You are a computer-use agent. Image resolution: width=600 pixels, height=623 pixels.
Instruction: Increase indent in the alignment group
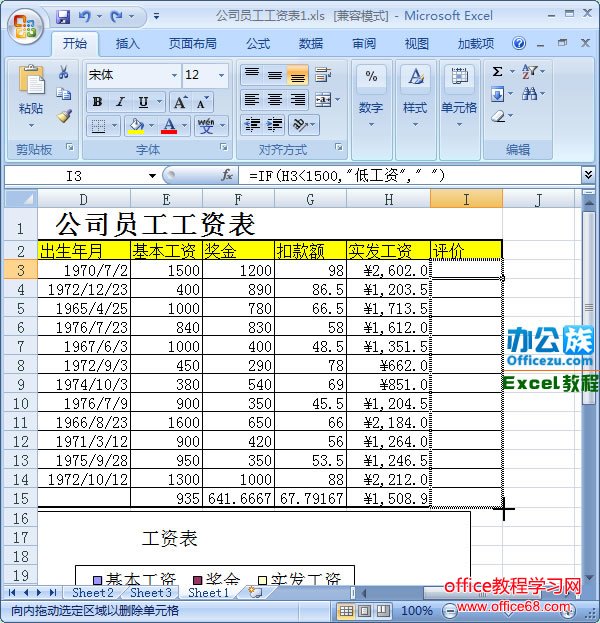tap(275, 125)
